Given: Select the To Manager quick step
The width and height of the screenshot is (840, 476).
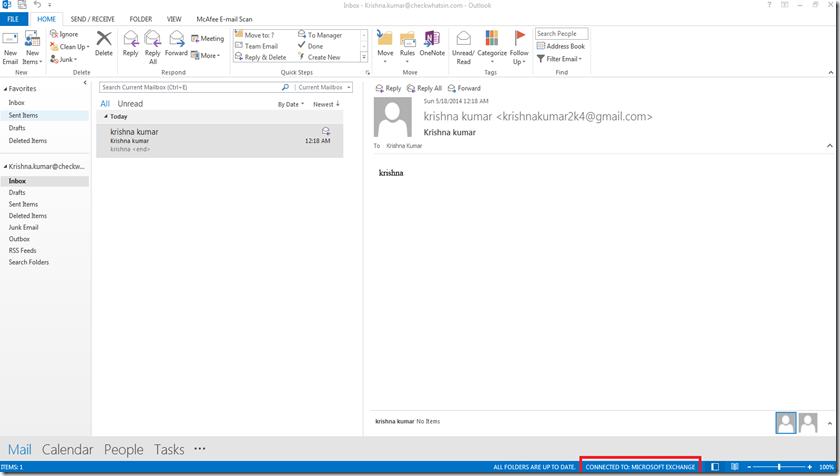Looking at the screenshot, I should (x=320, y=35).
